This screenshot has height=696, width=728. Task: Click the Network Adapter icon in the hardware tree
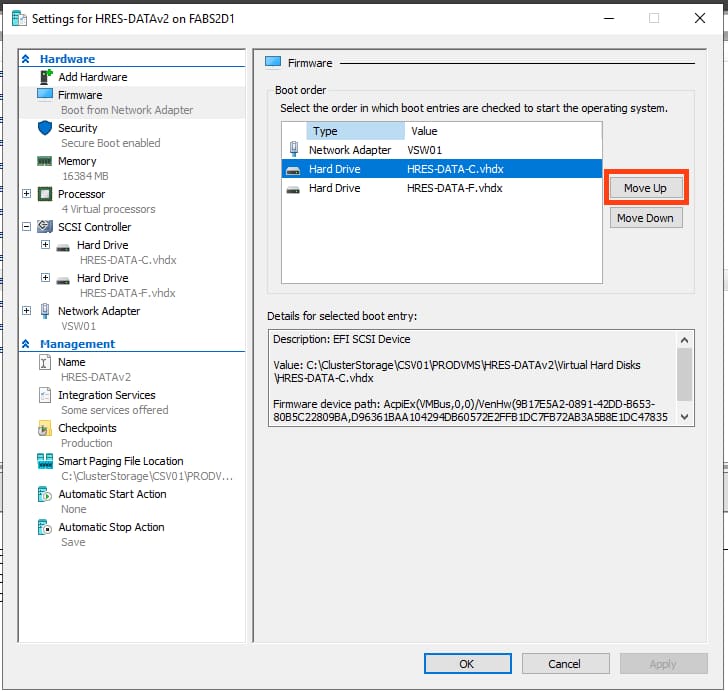45,311
